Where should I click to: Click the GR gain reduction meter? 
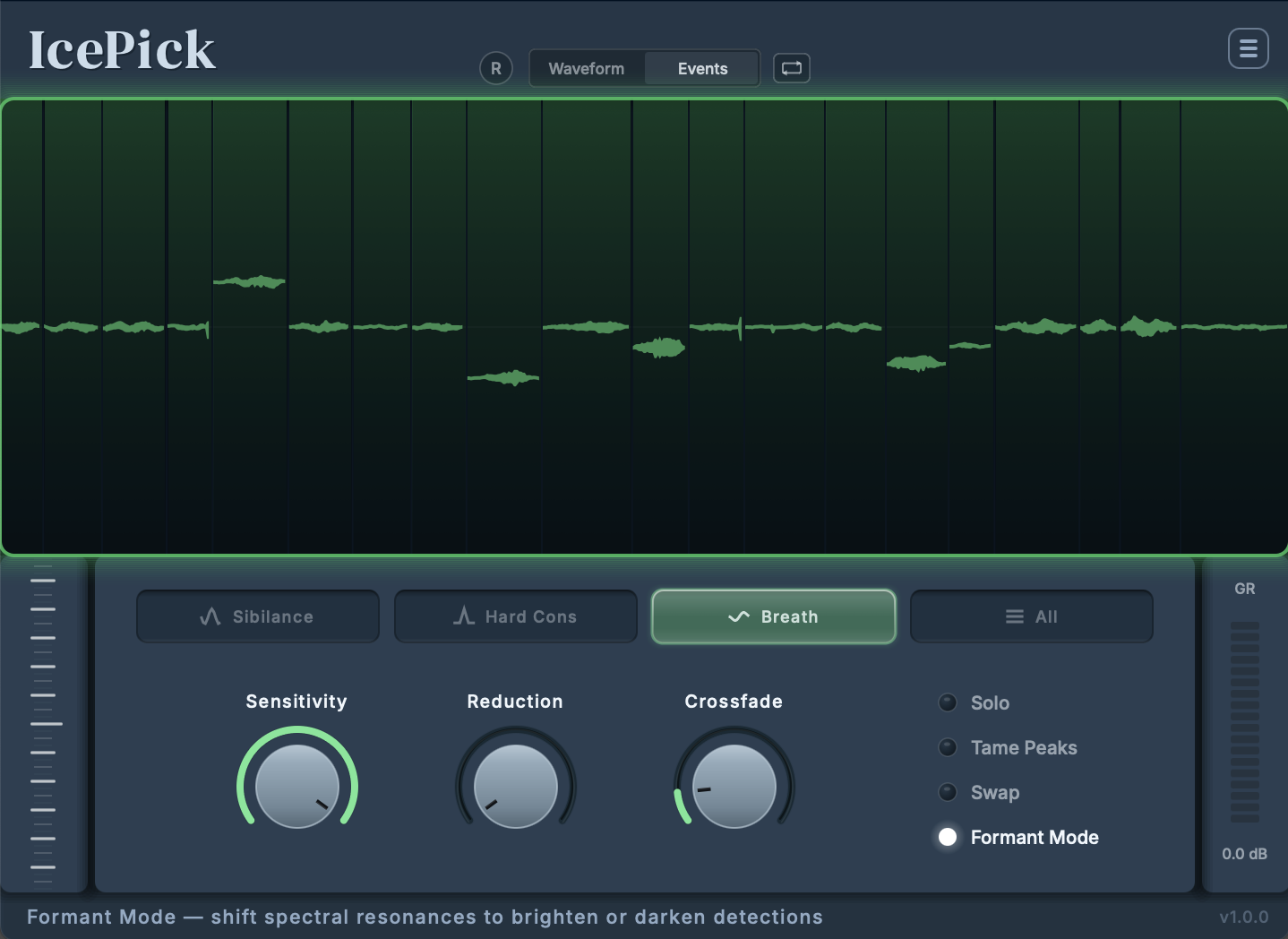[x=1245, y=721]
